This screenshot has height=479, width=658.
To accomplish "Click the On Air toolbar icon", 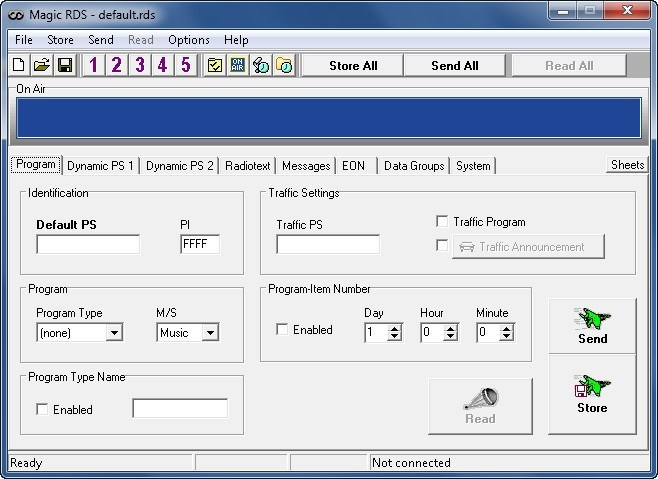I will click(238, 65).
